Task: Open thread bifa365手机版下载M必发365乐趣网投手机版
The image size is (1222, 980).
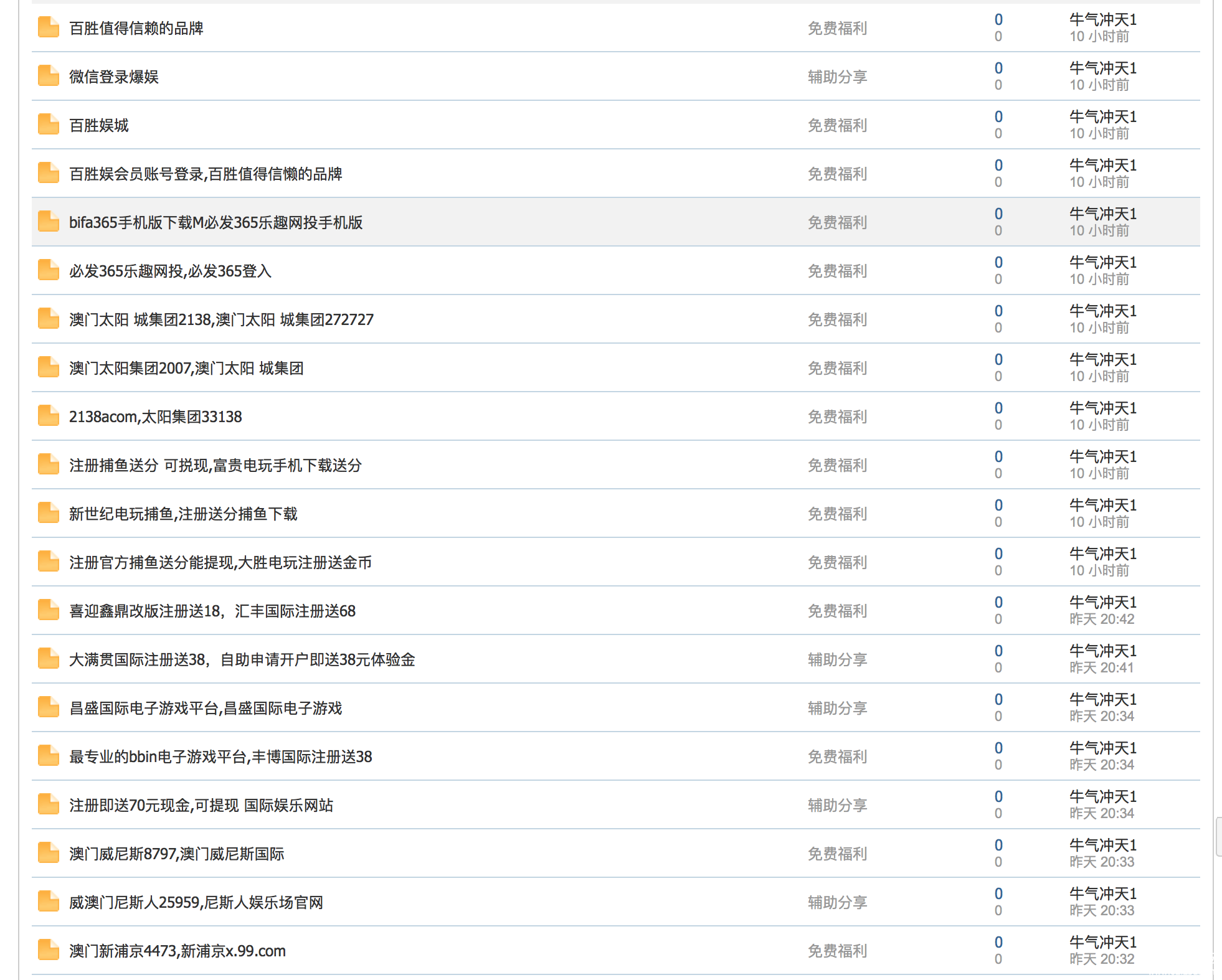Action: point(216,222)
